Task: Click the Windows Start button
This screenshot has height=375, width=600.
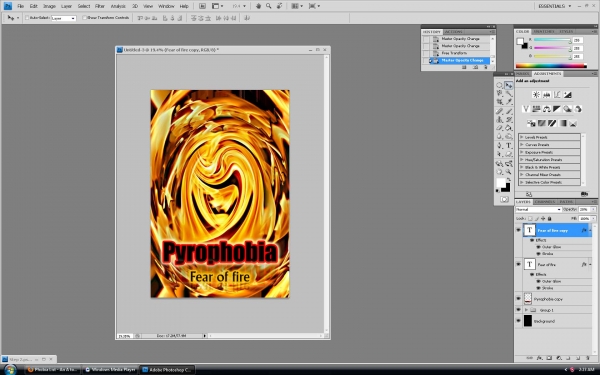Action: [x=10, y=370]
